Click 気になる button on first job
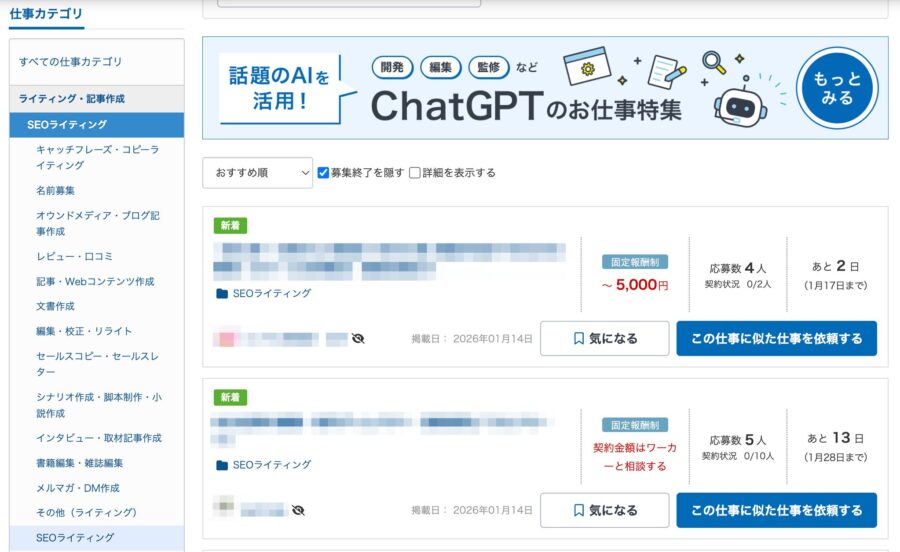The width and height of the screenshot is (900, 552). (x=604, y=339)
